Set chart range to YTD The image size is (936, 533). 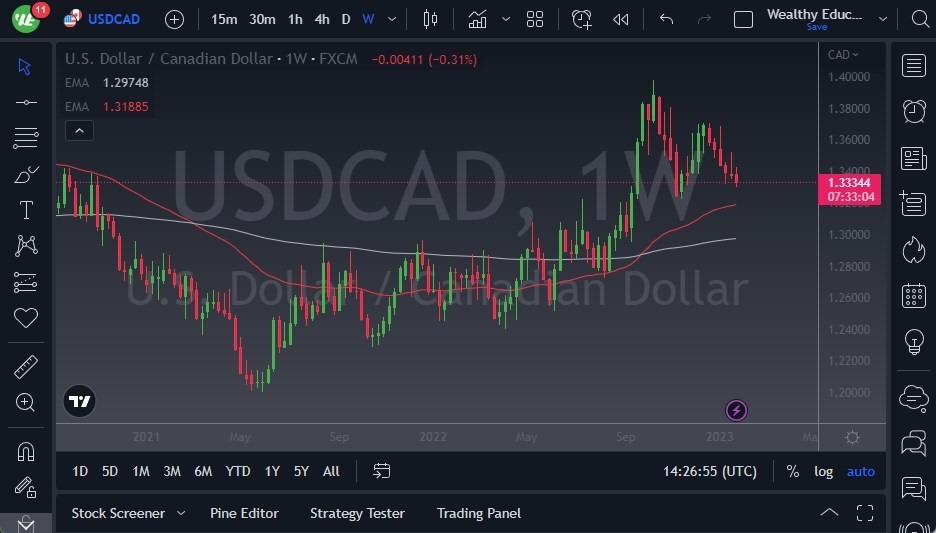pos(238,472)
